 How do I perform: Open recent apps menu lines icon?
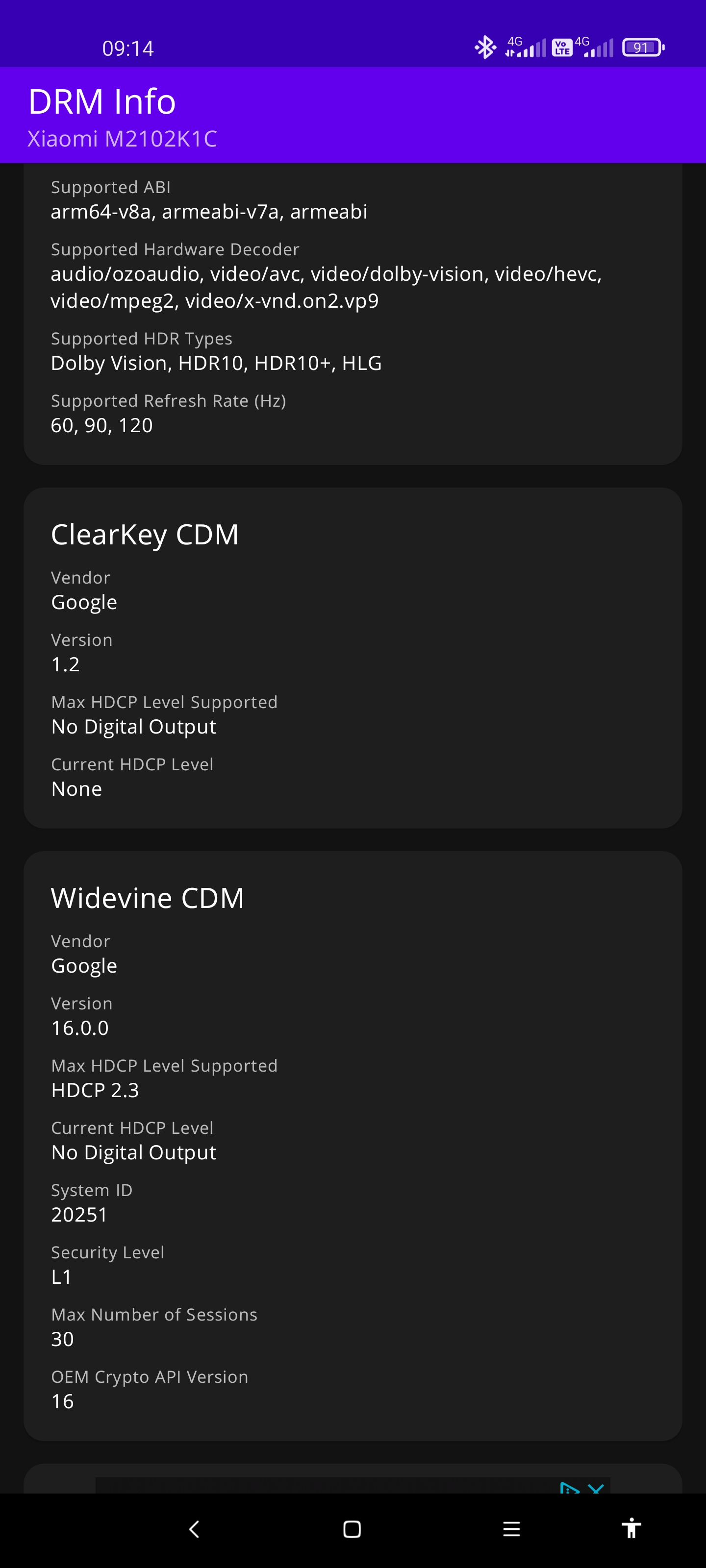511,1528
